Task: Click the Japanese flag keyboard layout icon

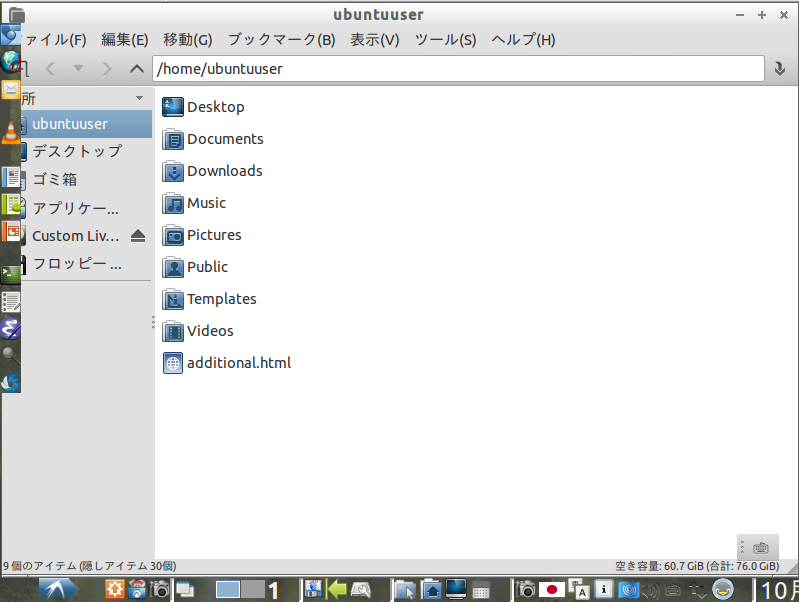Action: (x=551, y=590)
